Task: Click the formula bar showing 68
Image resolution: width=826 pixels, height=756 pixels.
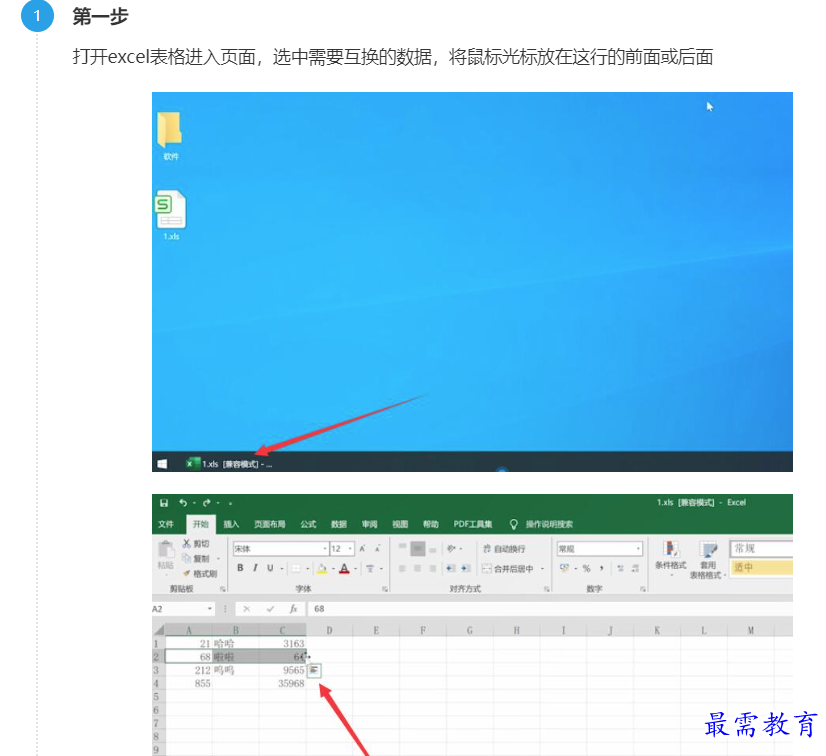Action: click(x=550, y=609)
